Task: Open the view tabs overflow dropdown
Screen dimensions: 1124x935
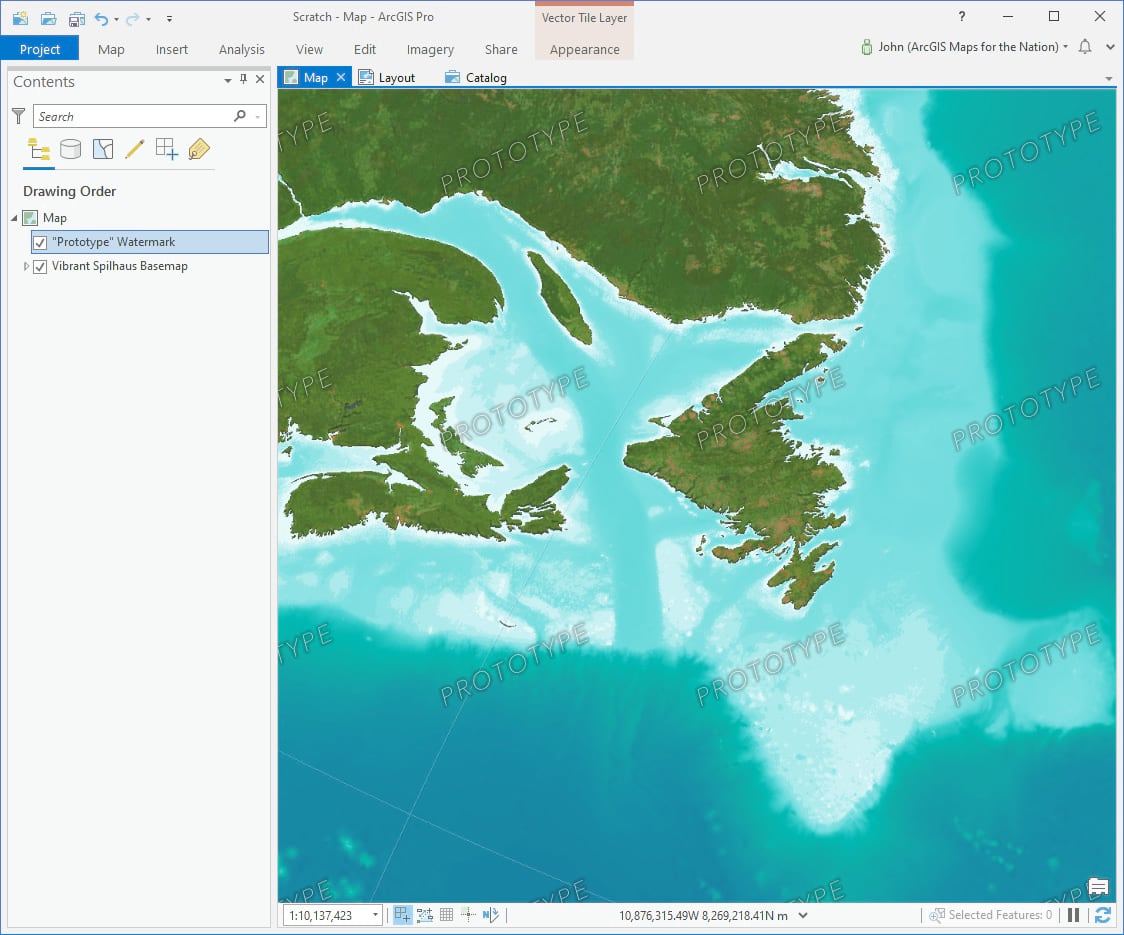Action: 1109,78
